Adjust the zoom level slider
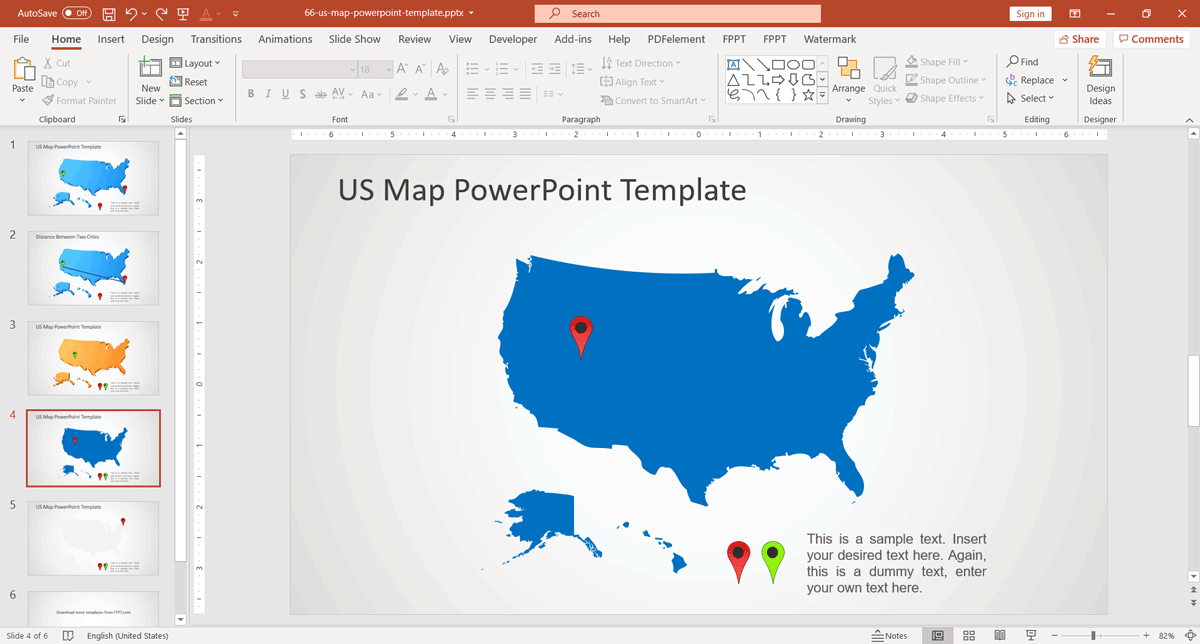This screenshot has height=644, width=1200. 1094,636
